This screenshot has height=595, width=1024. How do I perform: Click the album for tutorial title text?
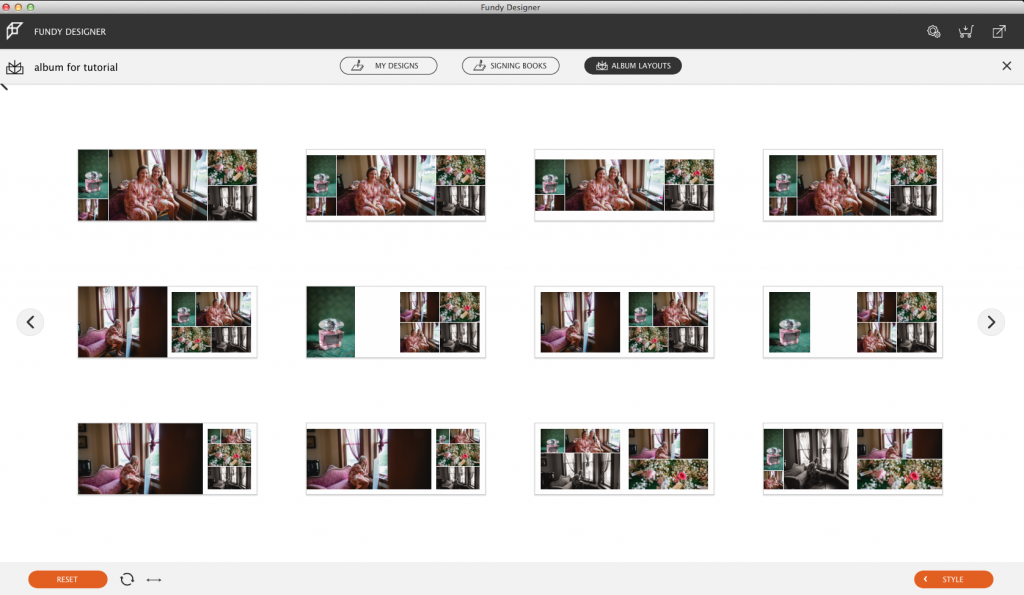point(76,67)
